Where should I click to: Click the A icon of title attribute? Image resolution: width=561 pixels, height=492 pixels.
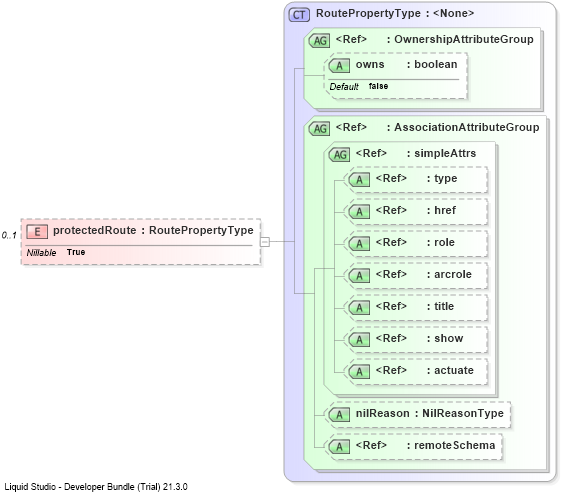pos(359,308)
